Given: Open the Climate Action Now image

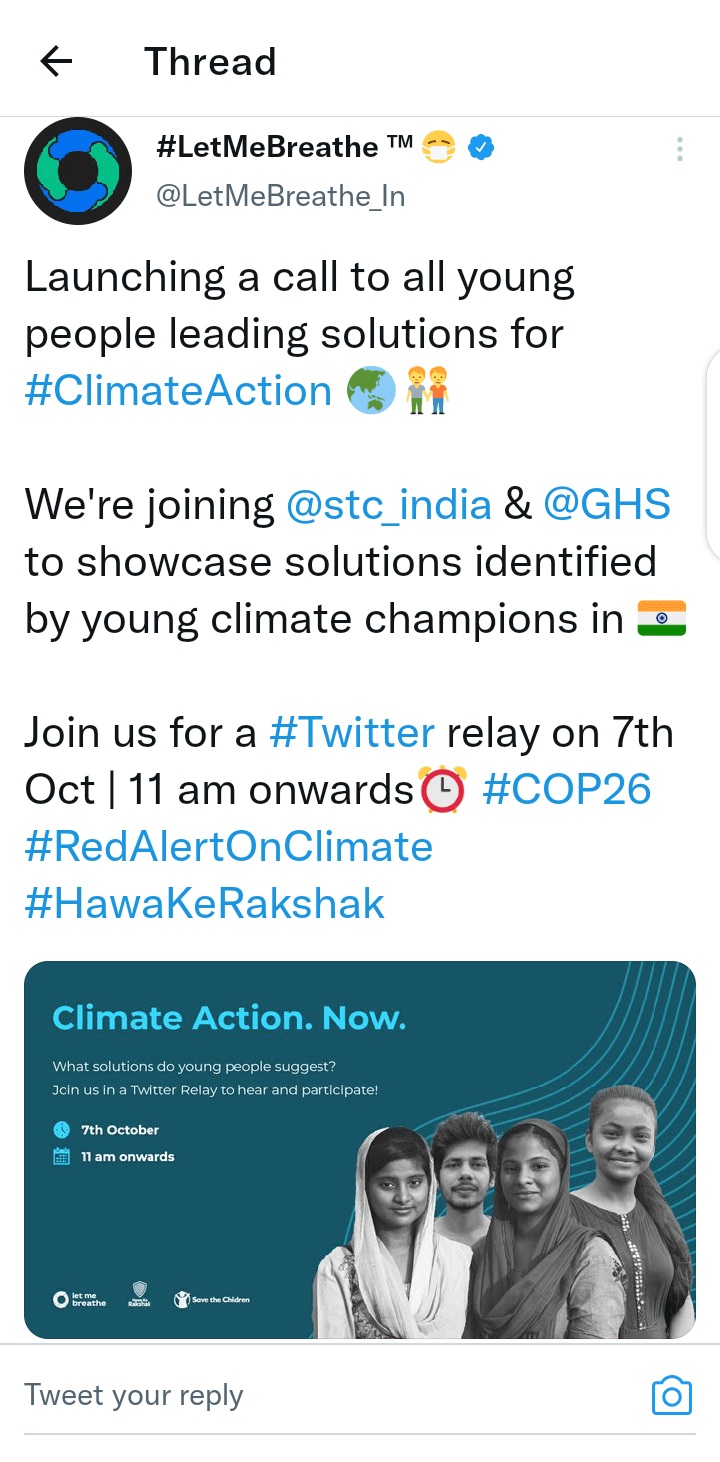Looking at the screenshot, I should 360,1150.
